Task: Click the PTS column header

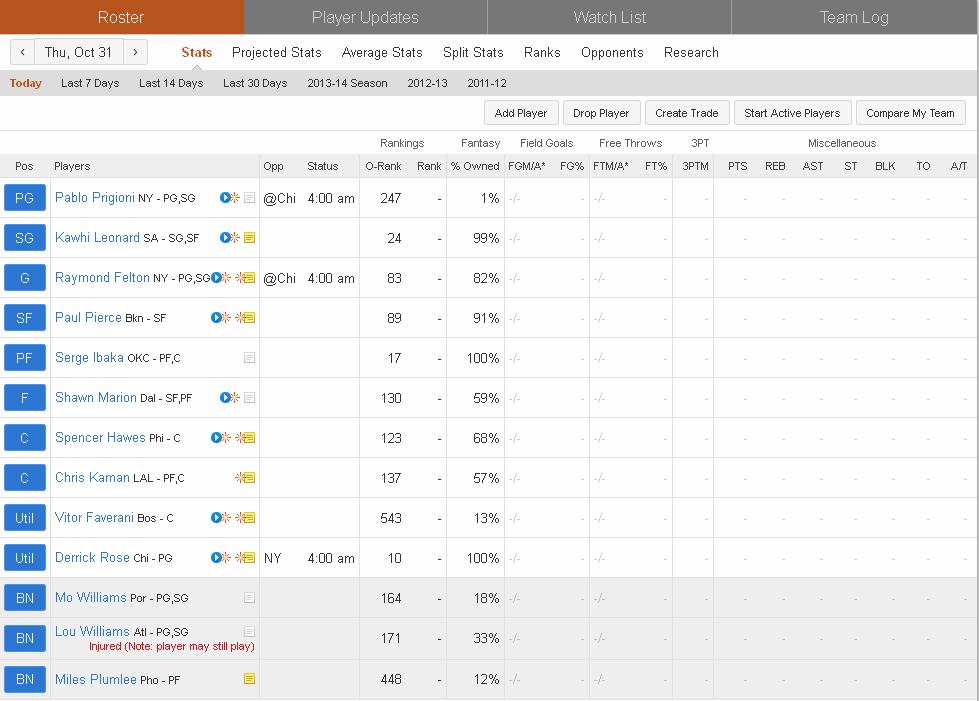Action: 737,166
